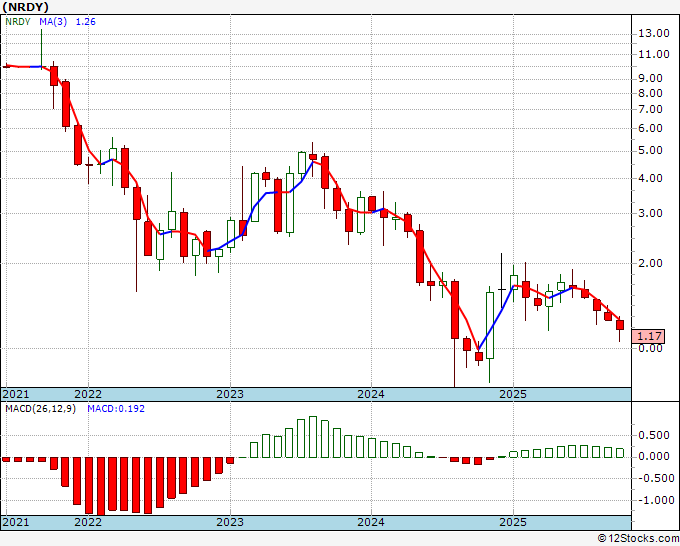Click the 4.00 price axis label
Image resolution: width=680 pixels, height=546 pixels.
coord(651,178)
